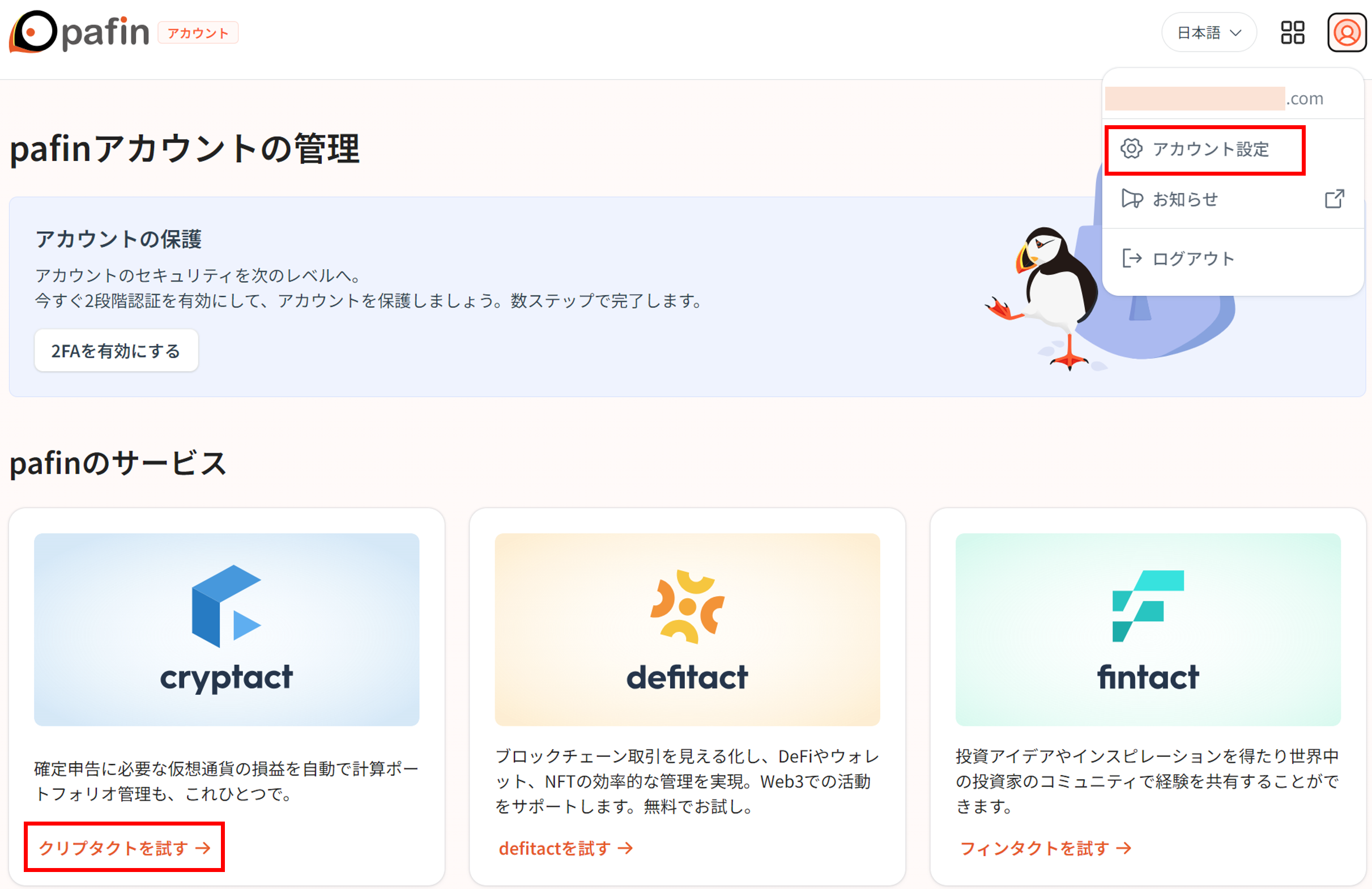The image size is (1372, 889).
Task: Open the クリプタクトを試す link
Action: (x=124, y=848)
